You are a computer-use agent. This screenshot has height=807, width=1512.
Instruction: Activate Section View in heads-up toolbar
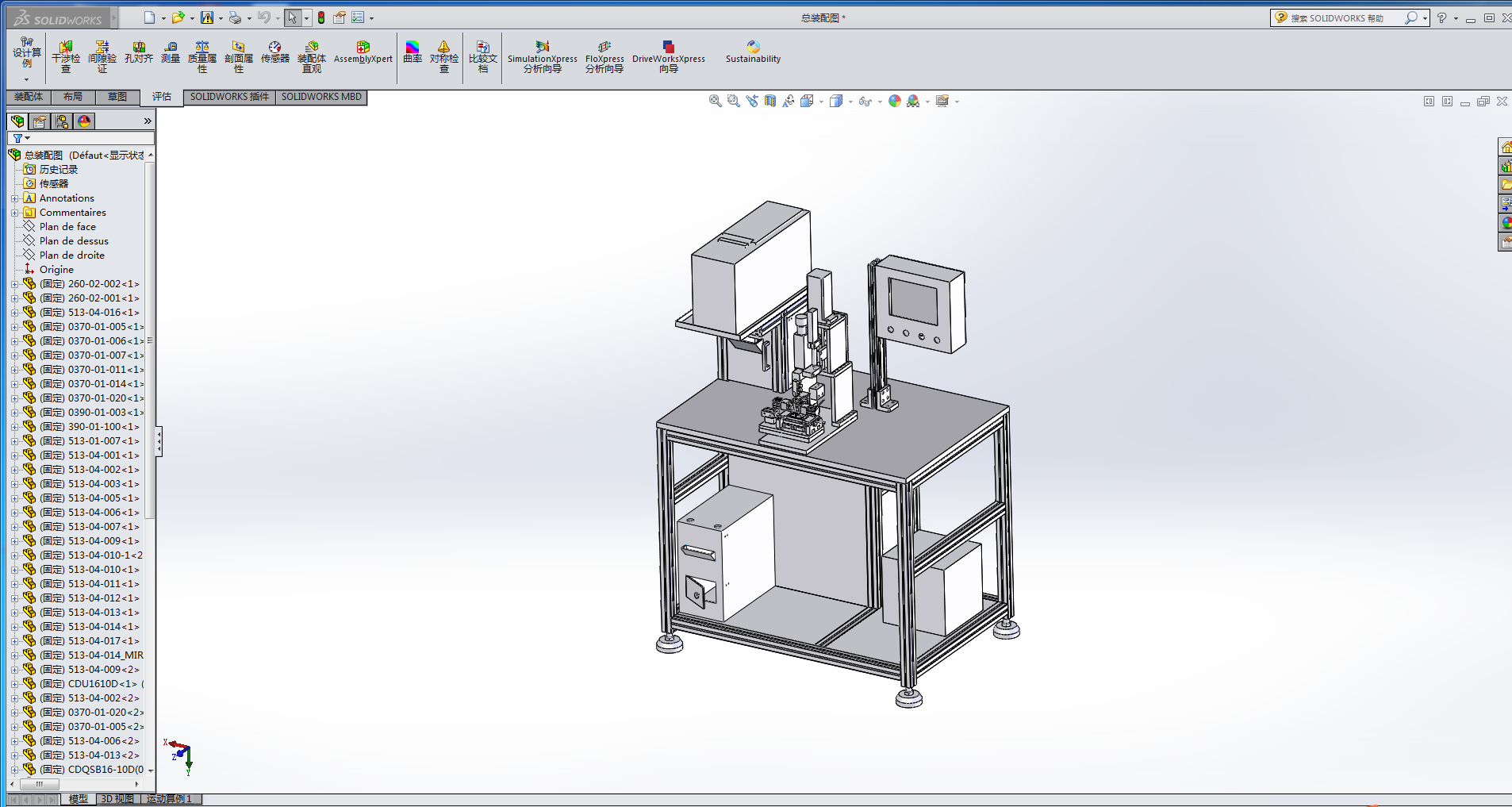770,101
